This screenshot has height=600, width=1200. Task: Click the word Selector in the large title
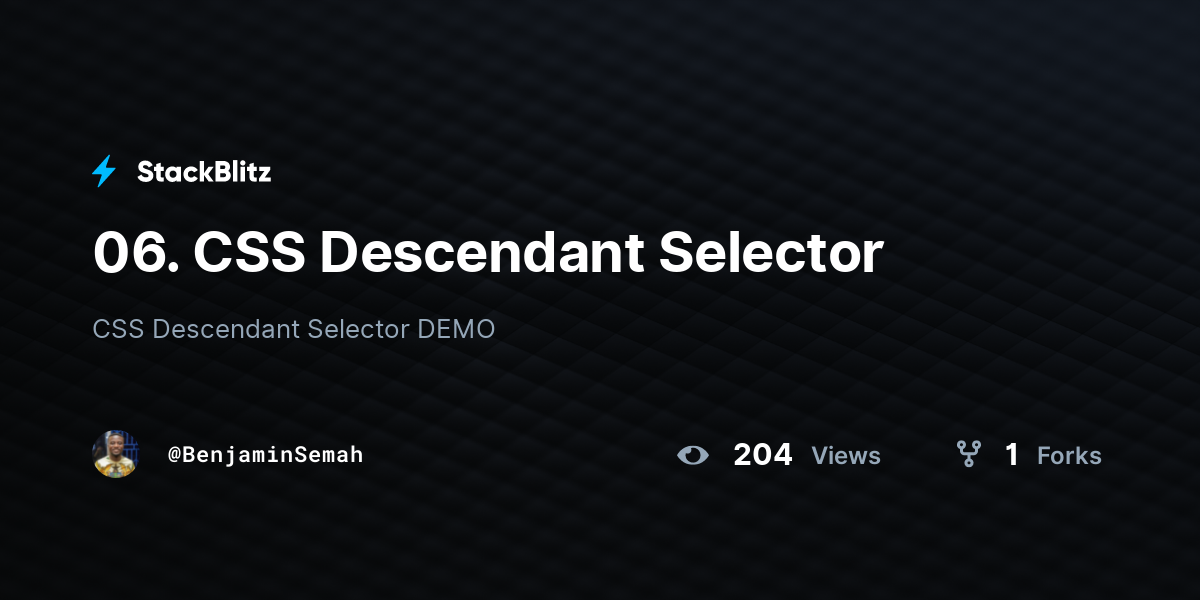(x=771, y=252)
